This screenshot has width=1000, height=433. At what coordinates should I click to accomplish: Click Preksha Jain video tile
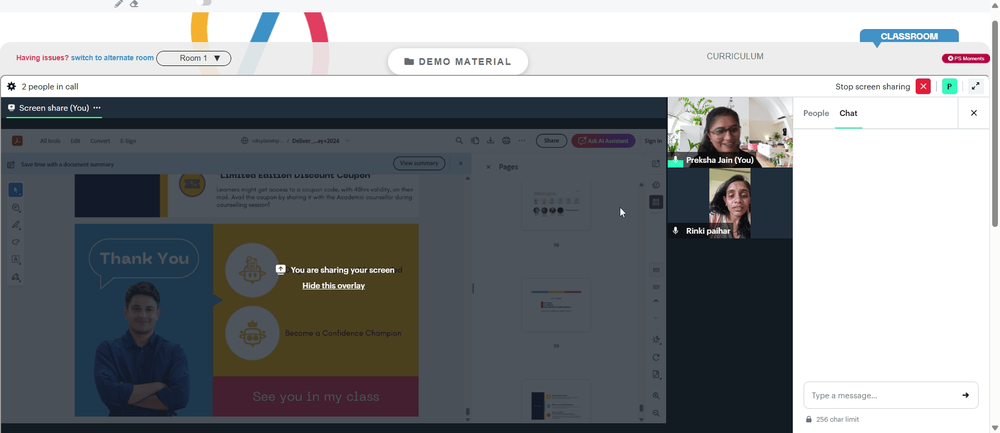[730, 133]
